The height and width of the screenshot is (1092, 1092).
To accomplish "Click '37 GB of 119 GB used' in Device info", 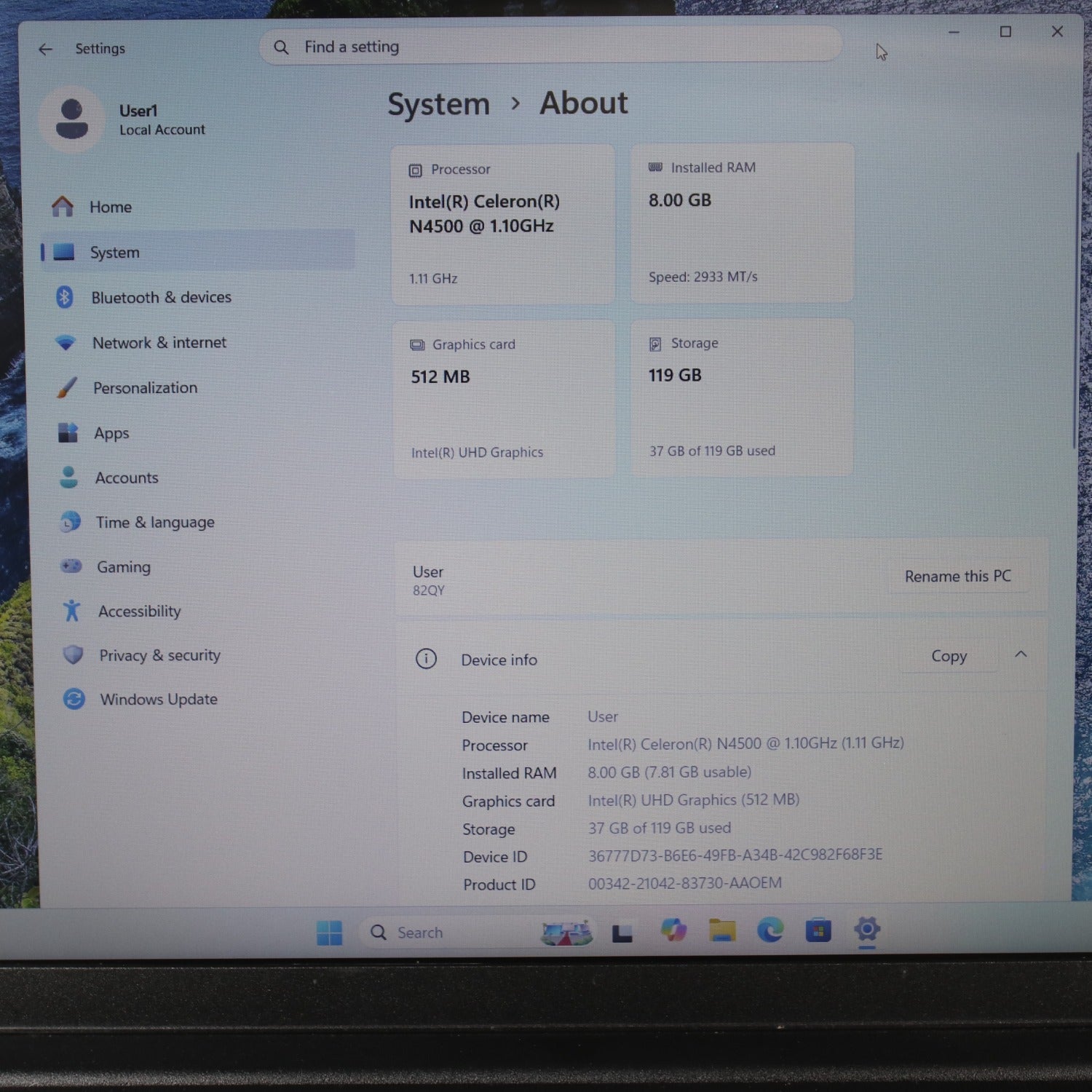I will click(x=660, y=828).
